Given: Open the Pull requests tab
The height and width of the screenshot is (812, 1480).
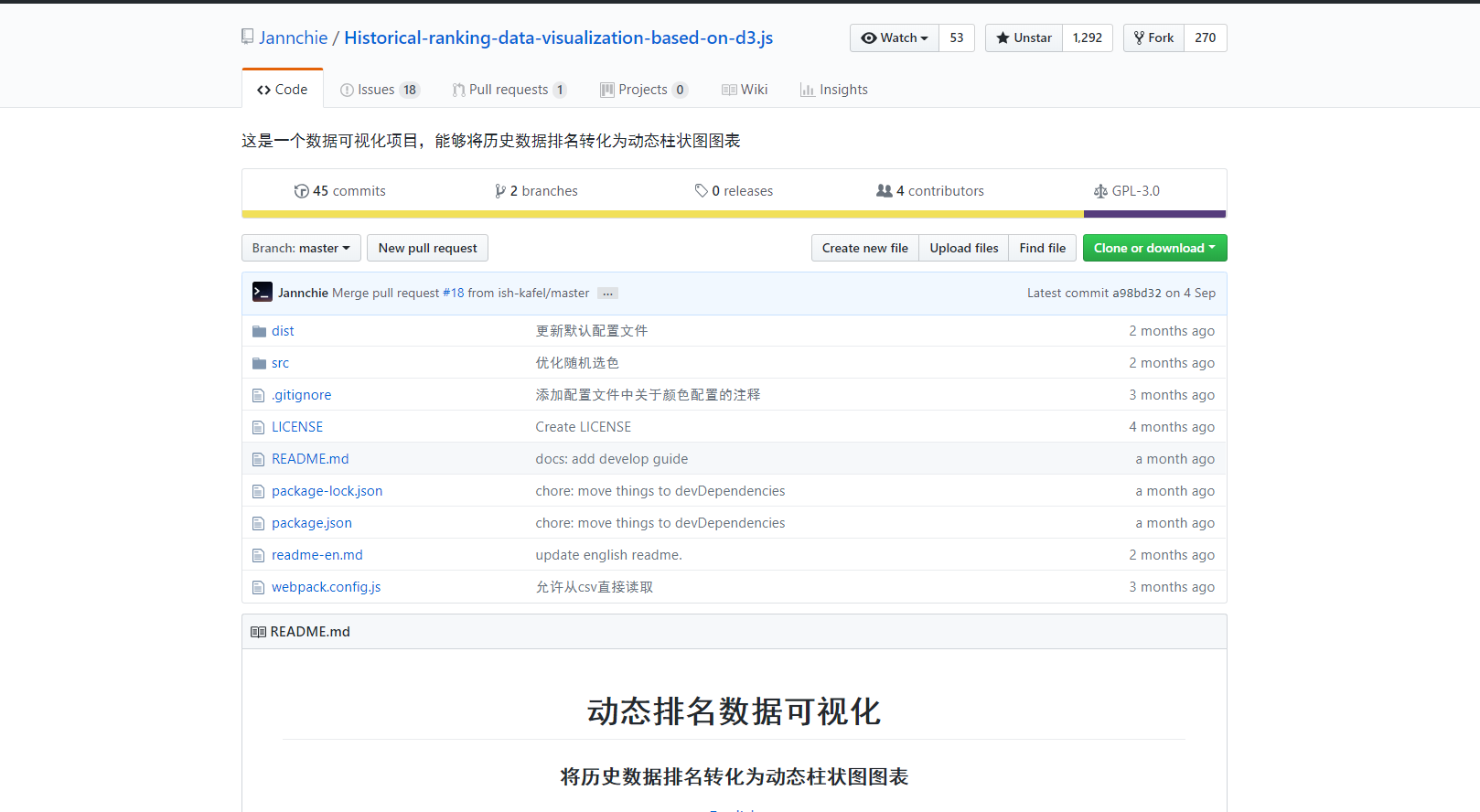Looking at the screenshot, I should [509, 90].
